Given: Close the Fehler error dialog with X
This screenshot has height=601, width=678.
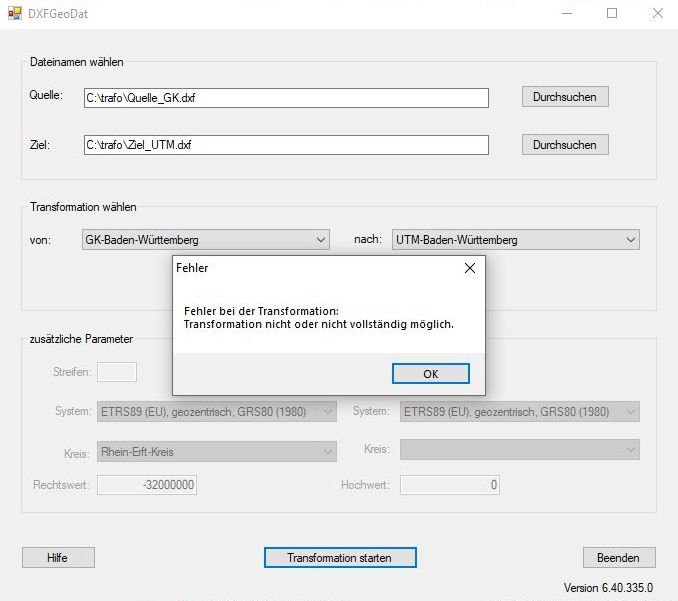Looking at the screenshot, I should click(469, 268).
